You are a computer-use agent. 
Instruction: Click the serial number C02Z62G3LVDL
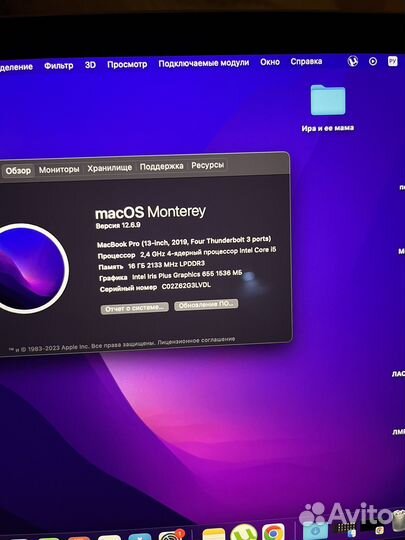[x=186, y=286]
